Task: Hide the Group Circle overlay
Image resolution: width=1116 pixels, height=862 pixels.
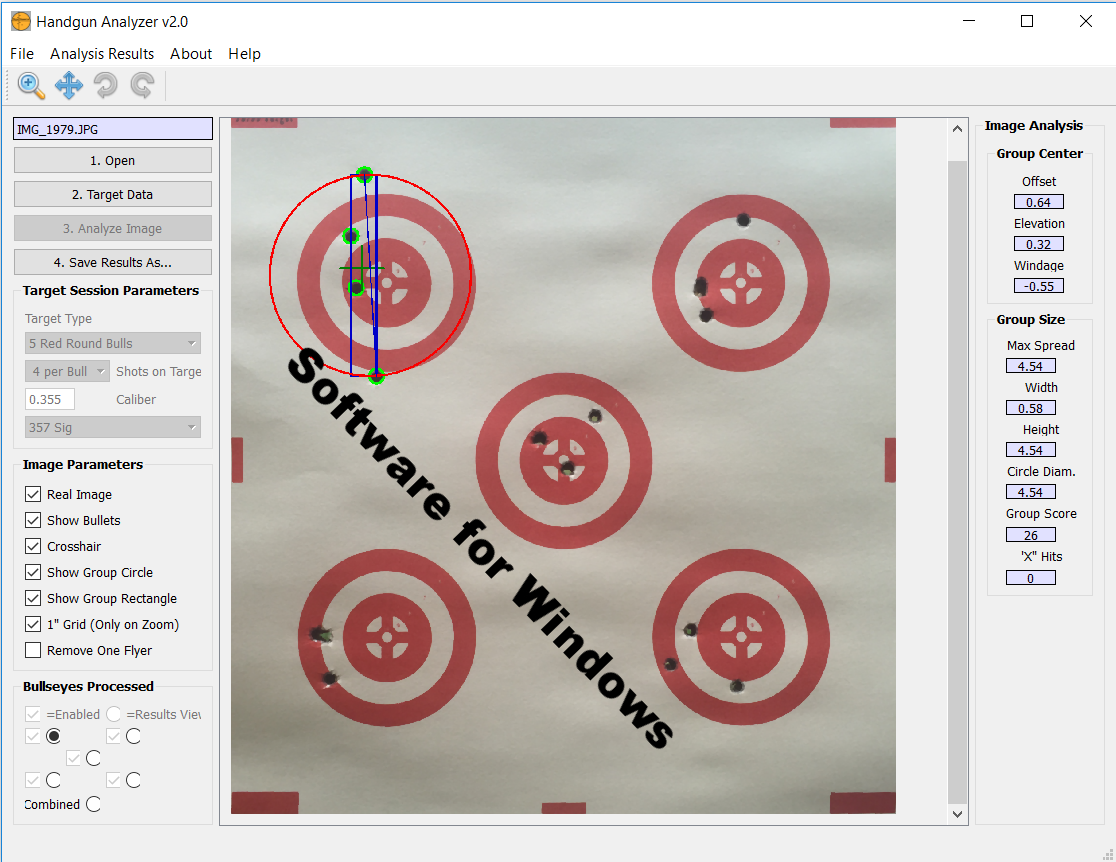Action: tap(34, 572)
